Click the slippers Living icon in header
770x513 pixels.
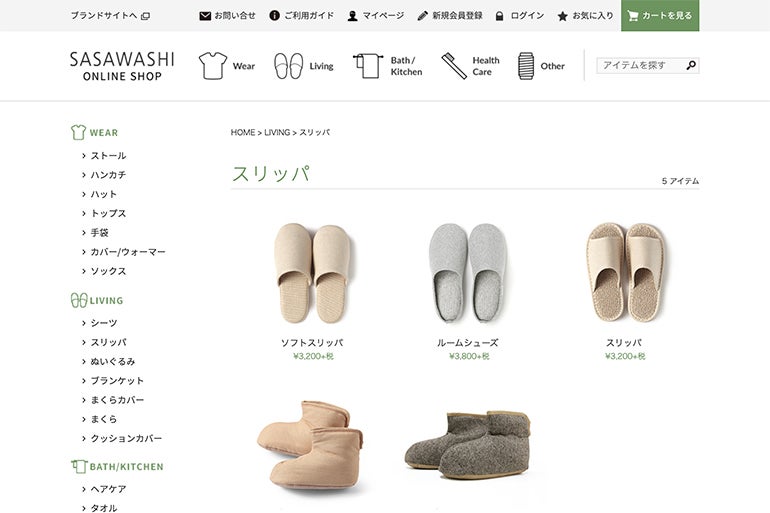coord(288,66)
